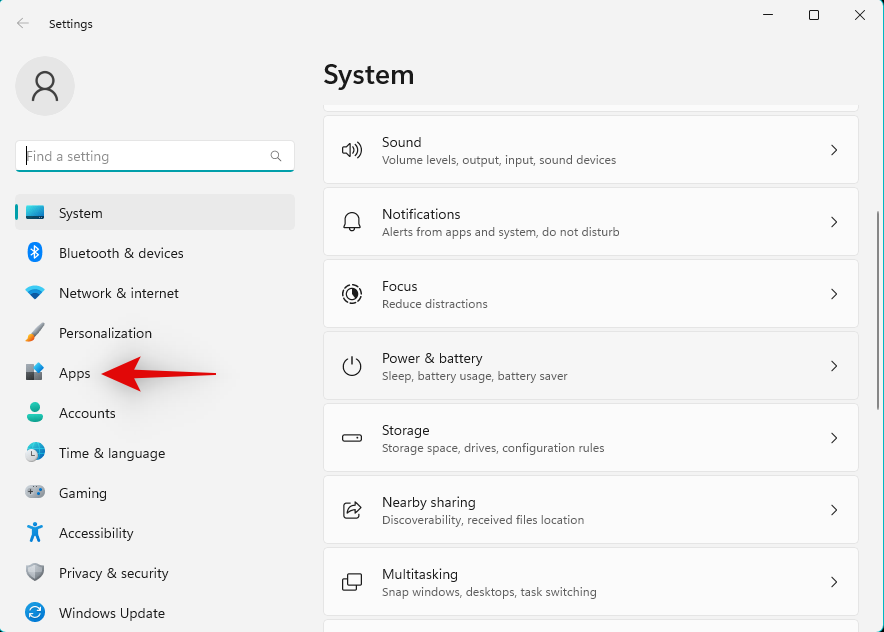Screen dimensions: 884x632
Task: Click the Accessibility figure icon
Action: pos(35,533)
